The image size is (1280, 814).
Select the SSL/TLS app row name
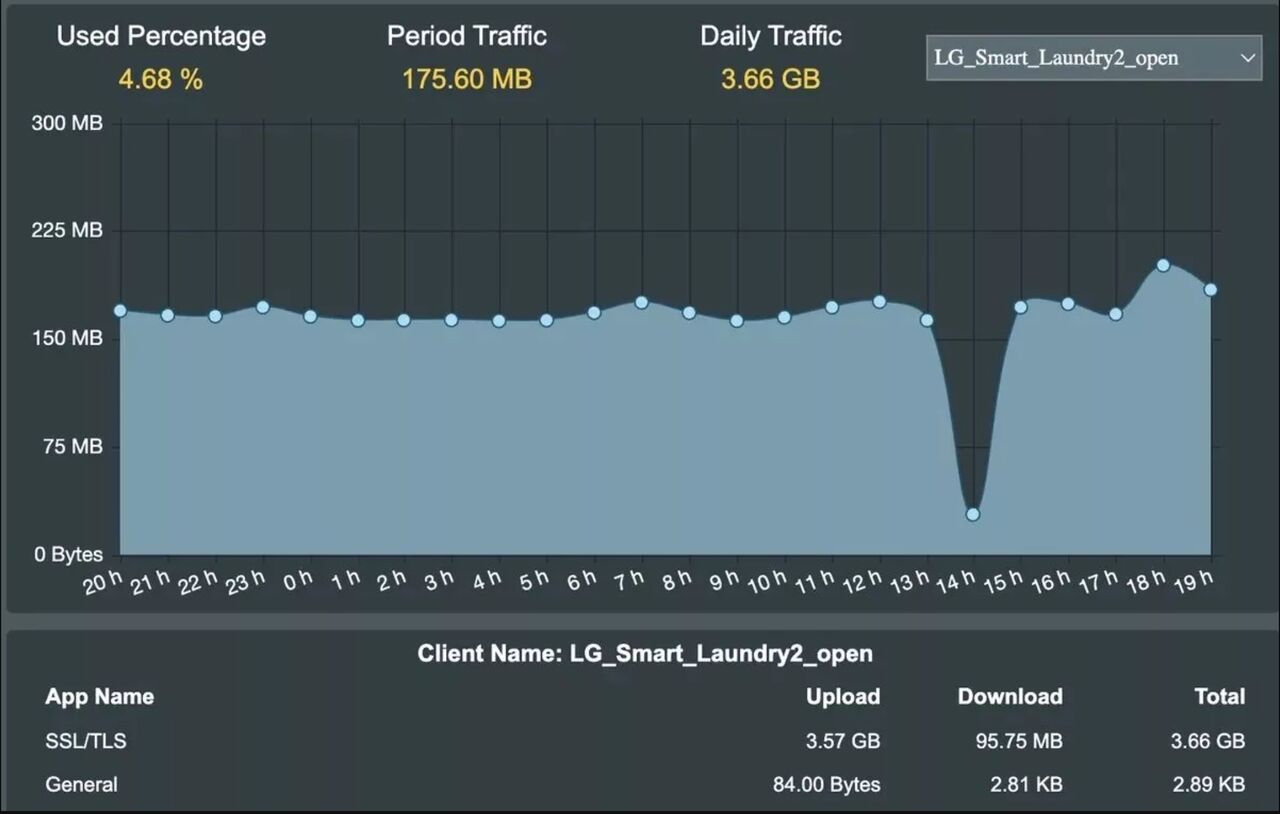pyautogui.click(x=86, y=741)
